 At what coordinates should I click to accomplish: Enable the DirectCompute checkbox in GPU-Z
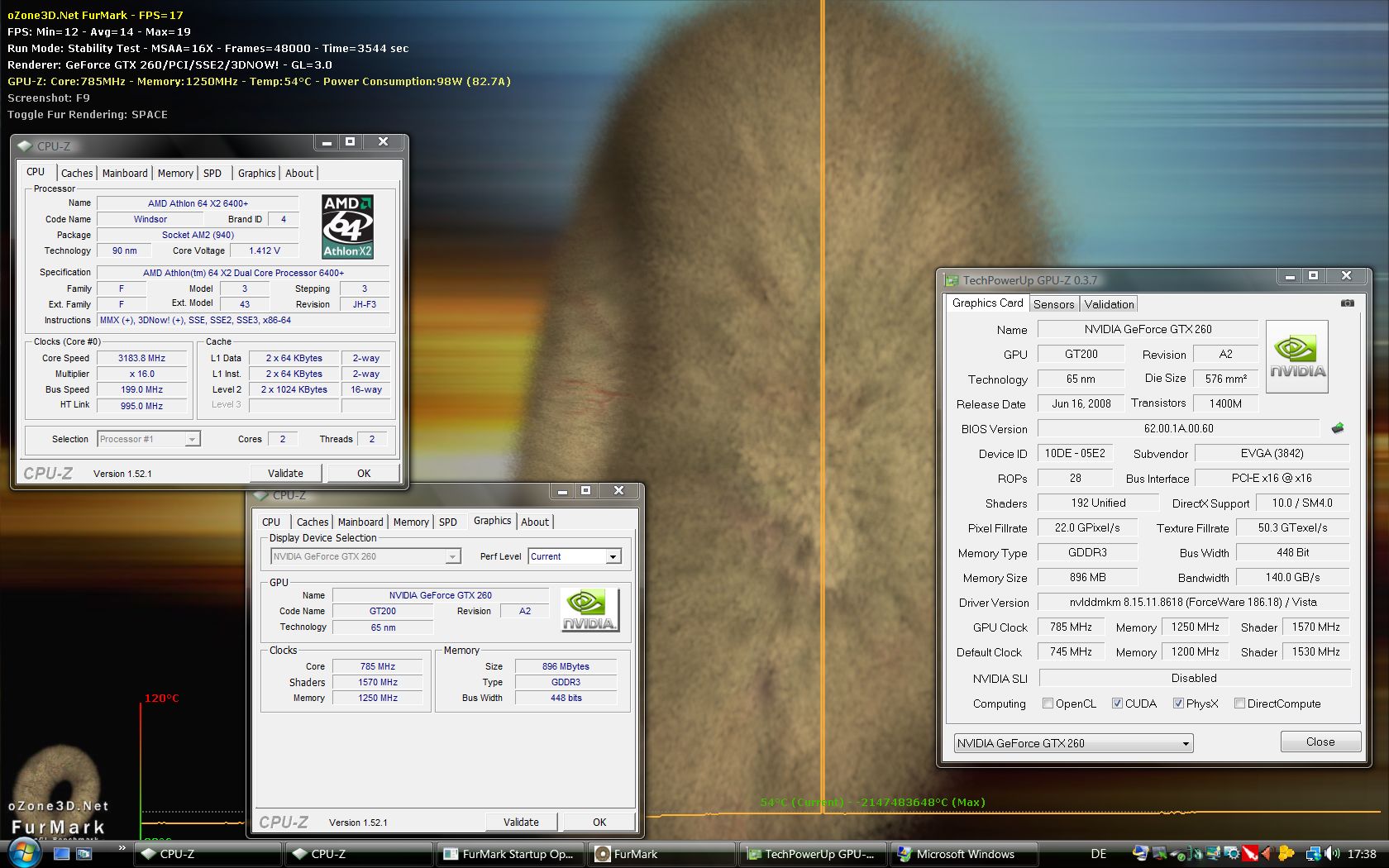(x=1239, y=703)
